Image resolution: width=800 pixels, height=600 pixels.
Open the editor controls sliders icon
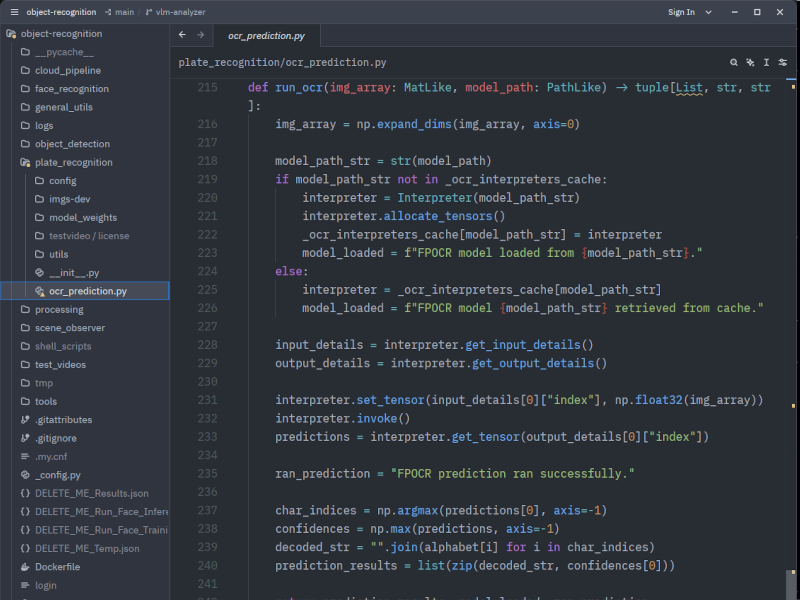click(x=783, y=62)
